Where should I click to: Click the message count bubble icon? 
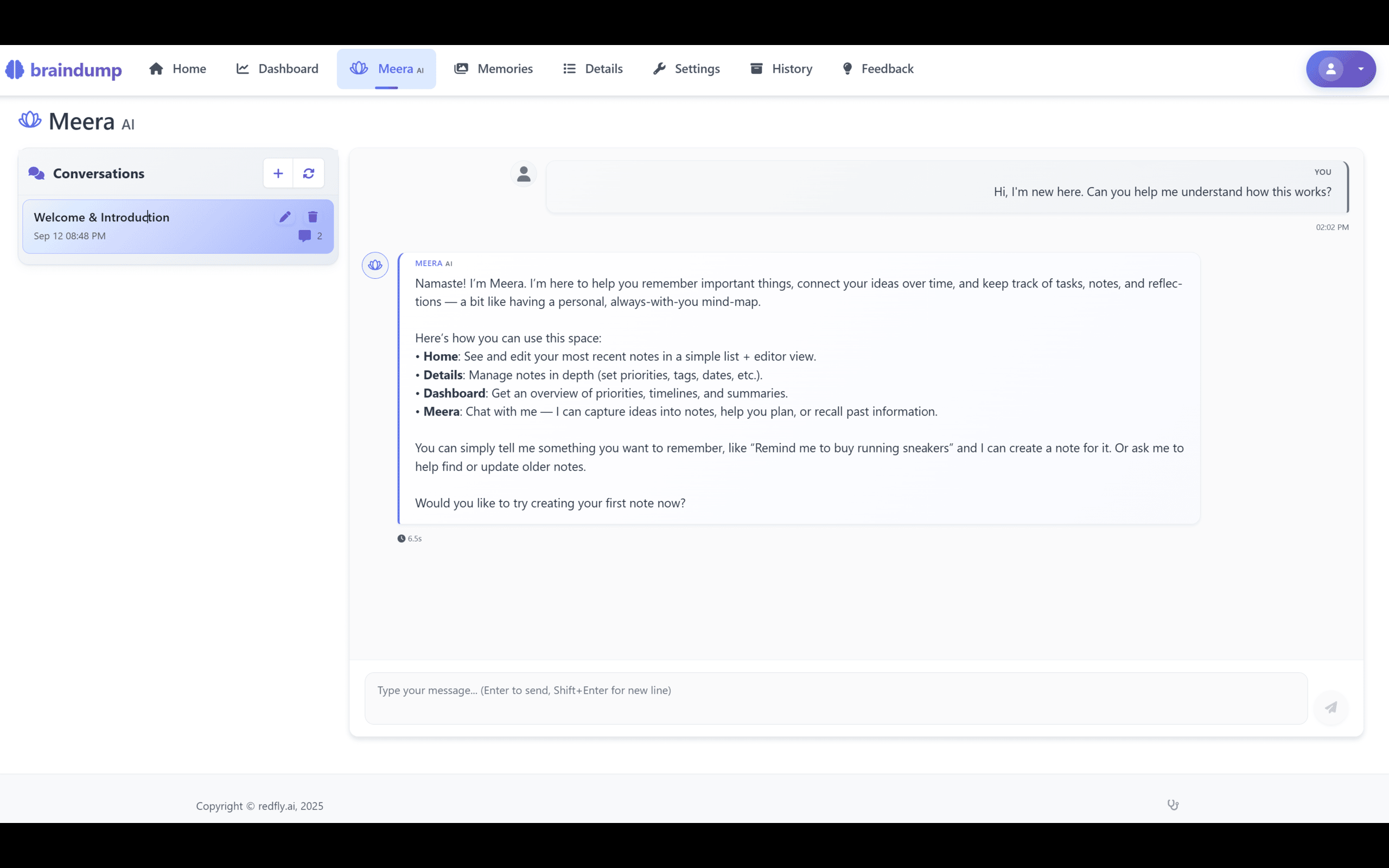305,236
